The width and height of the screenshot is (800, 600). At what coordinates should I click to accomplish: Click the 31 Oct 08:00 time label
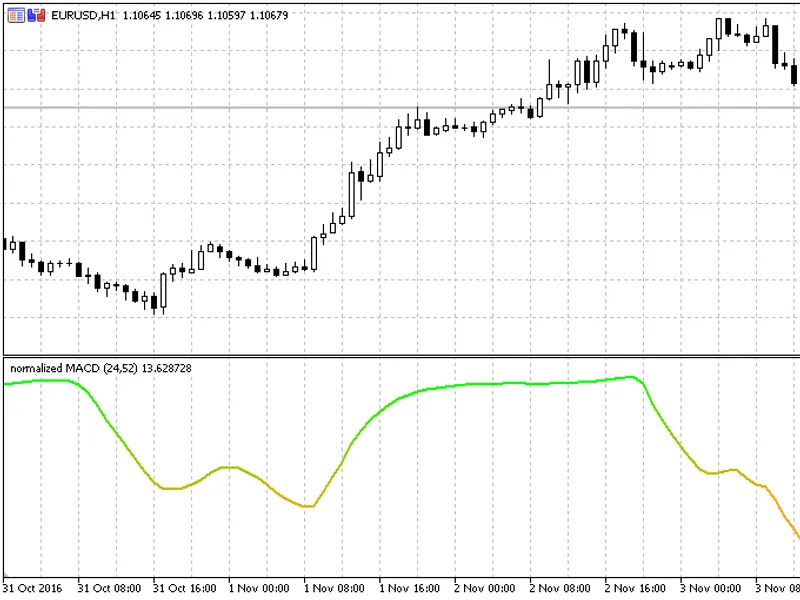click(109, 588)
